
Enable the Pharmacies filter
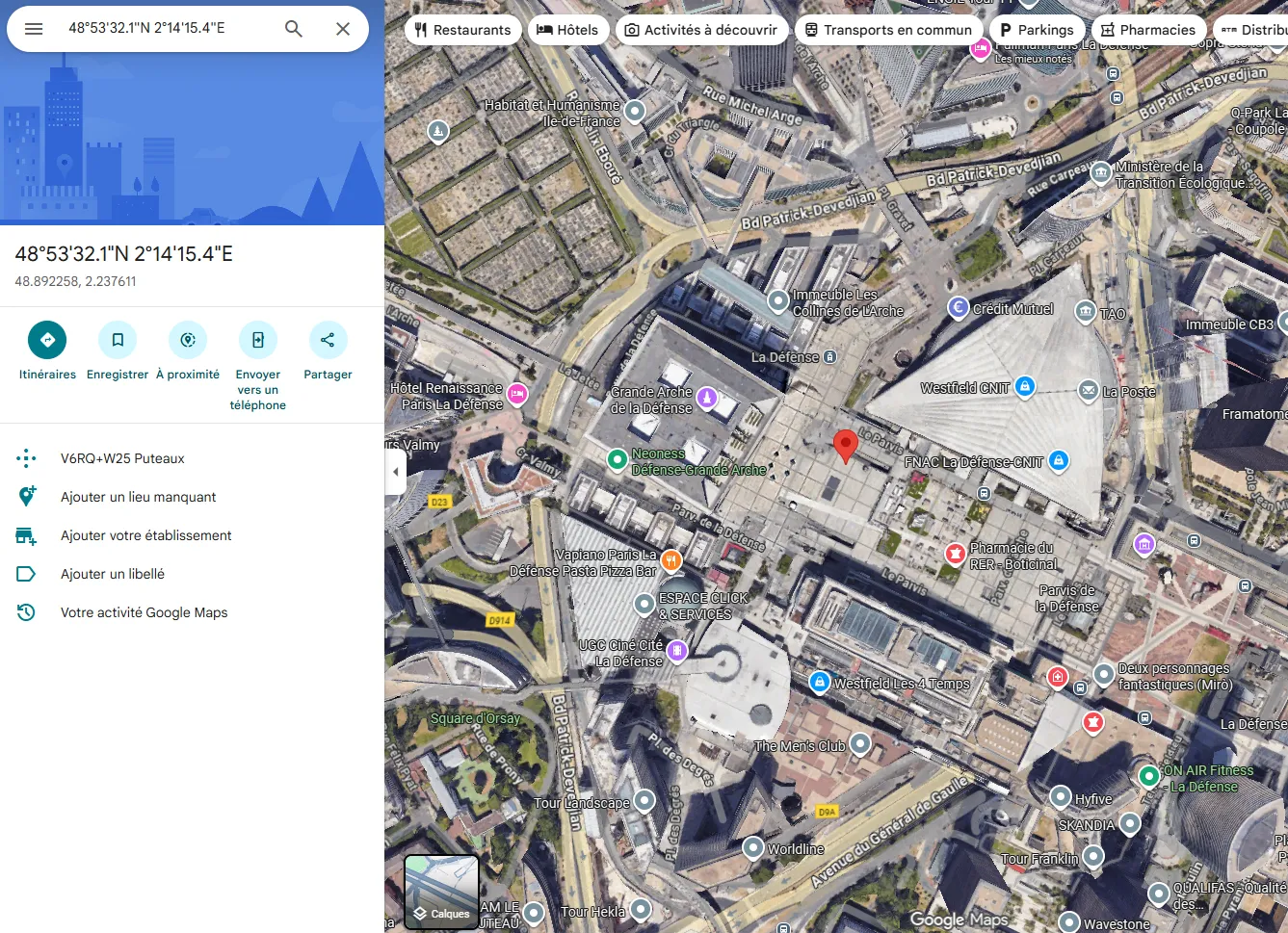pos(1148,29)
